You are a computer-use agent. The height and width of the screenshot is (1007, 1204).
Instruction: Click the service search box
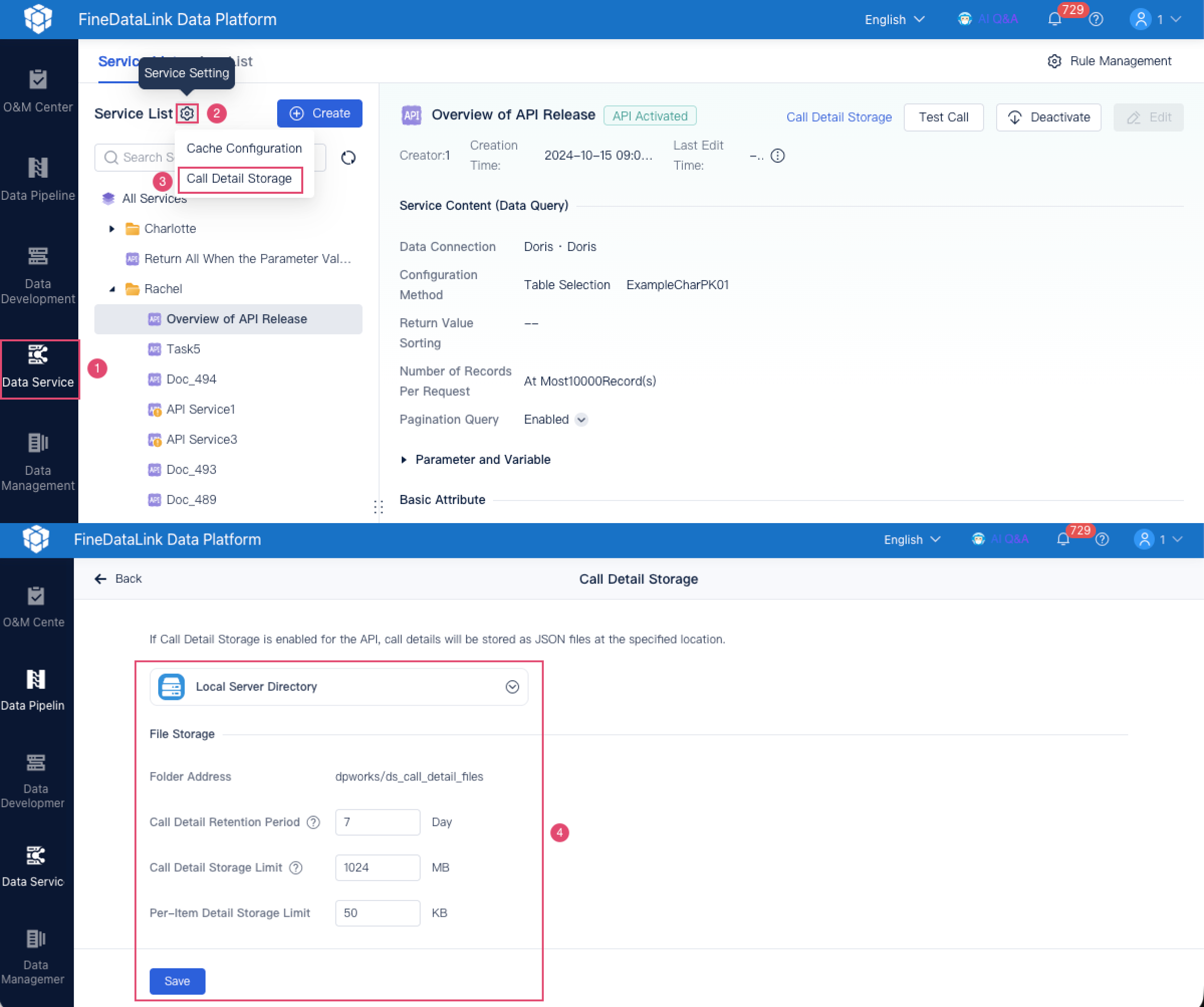pos(210,157)
